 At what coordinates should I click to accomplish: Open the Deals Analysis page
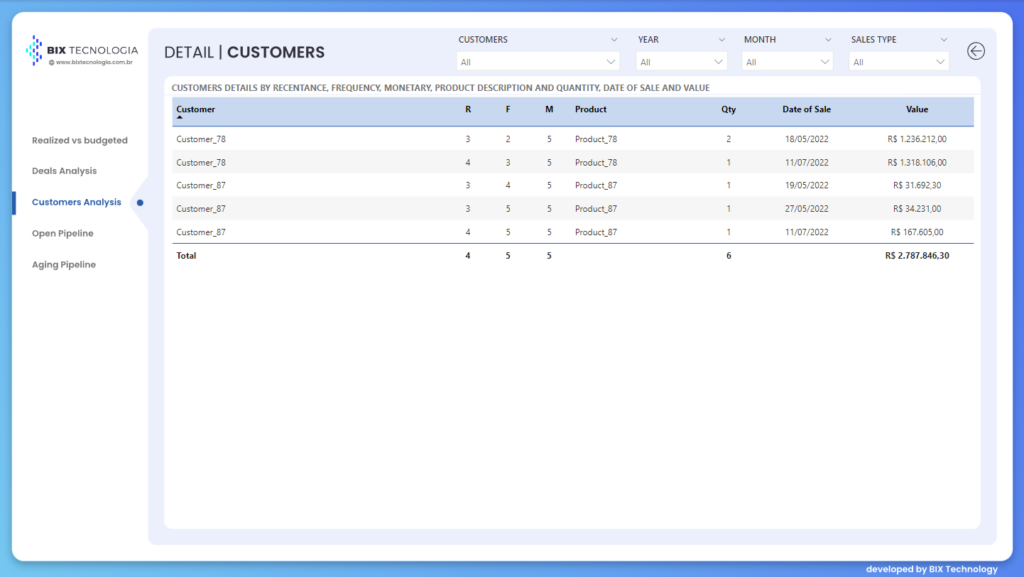pos(64,171)
